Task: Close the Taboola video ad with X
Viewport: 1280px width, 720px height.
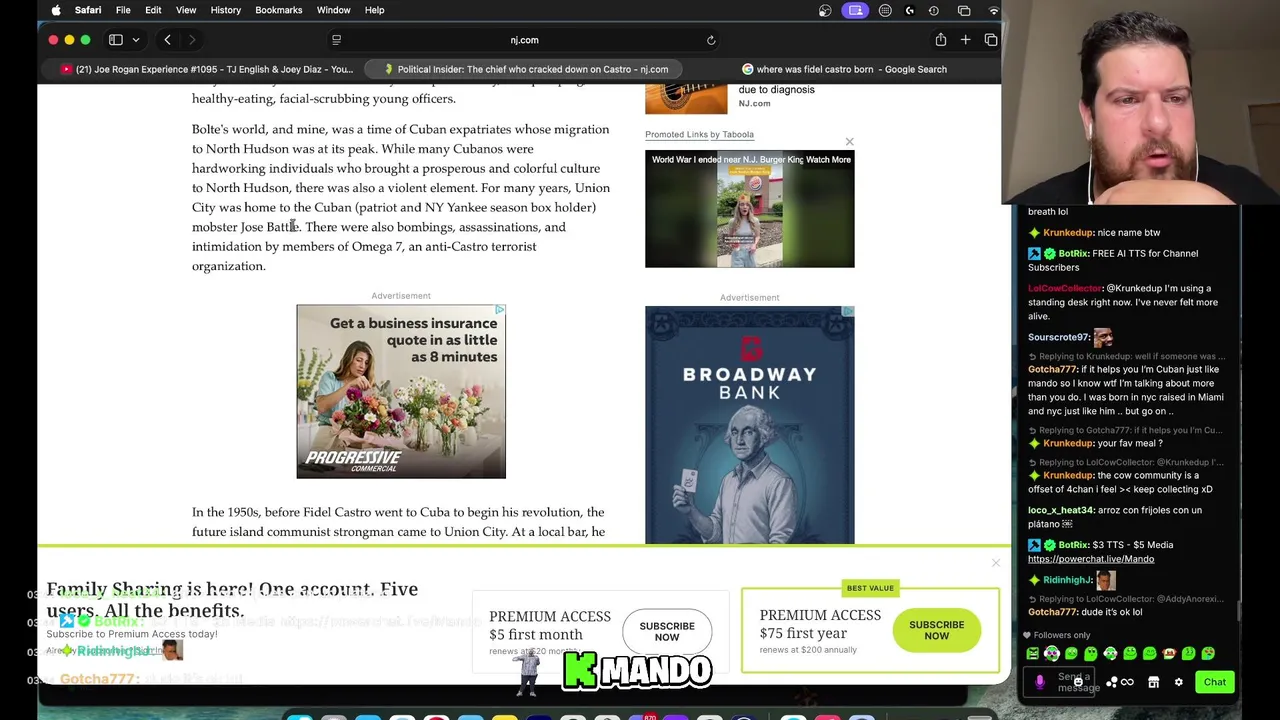Action: (849, 142)
